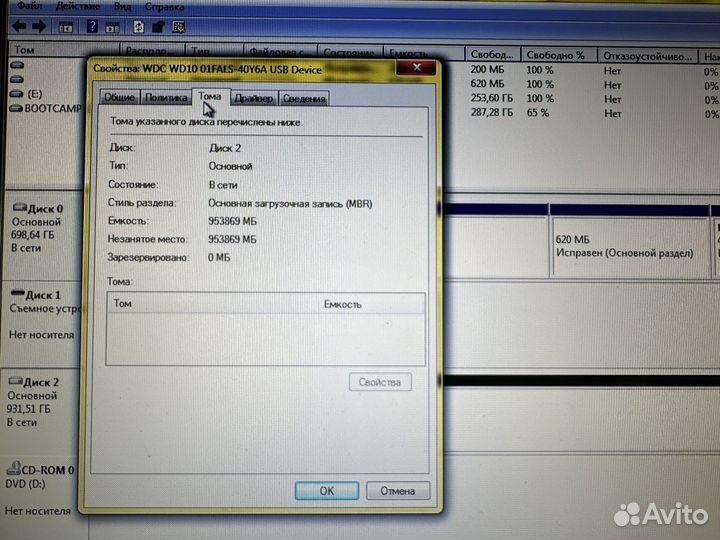Sort by the Том column in main window

click(x=64, y=50)
